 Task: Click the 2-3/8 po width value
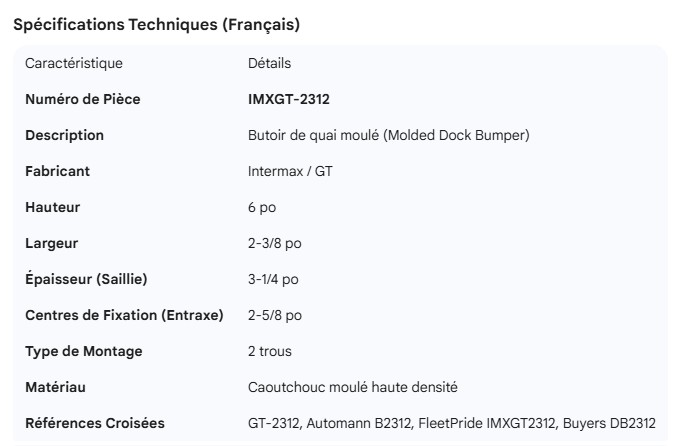pyautogui.click(x=273, y=244)
